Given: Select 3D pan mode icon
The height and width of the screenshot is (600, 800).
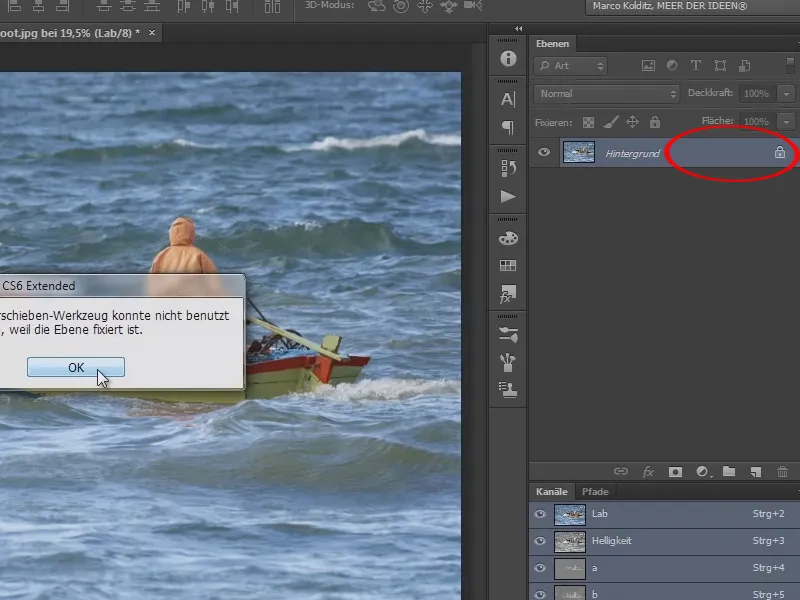Looking at the screenshot, I should pos(424,6).
